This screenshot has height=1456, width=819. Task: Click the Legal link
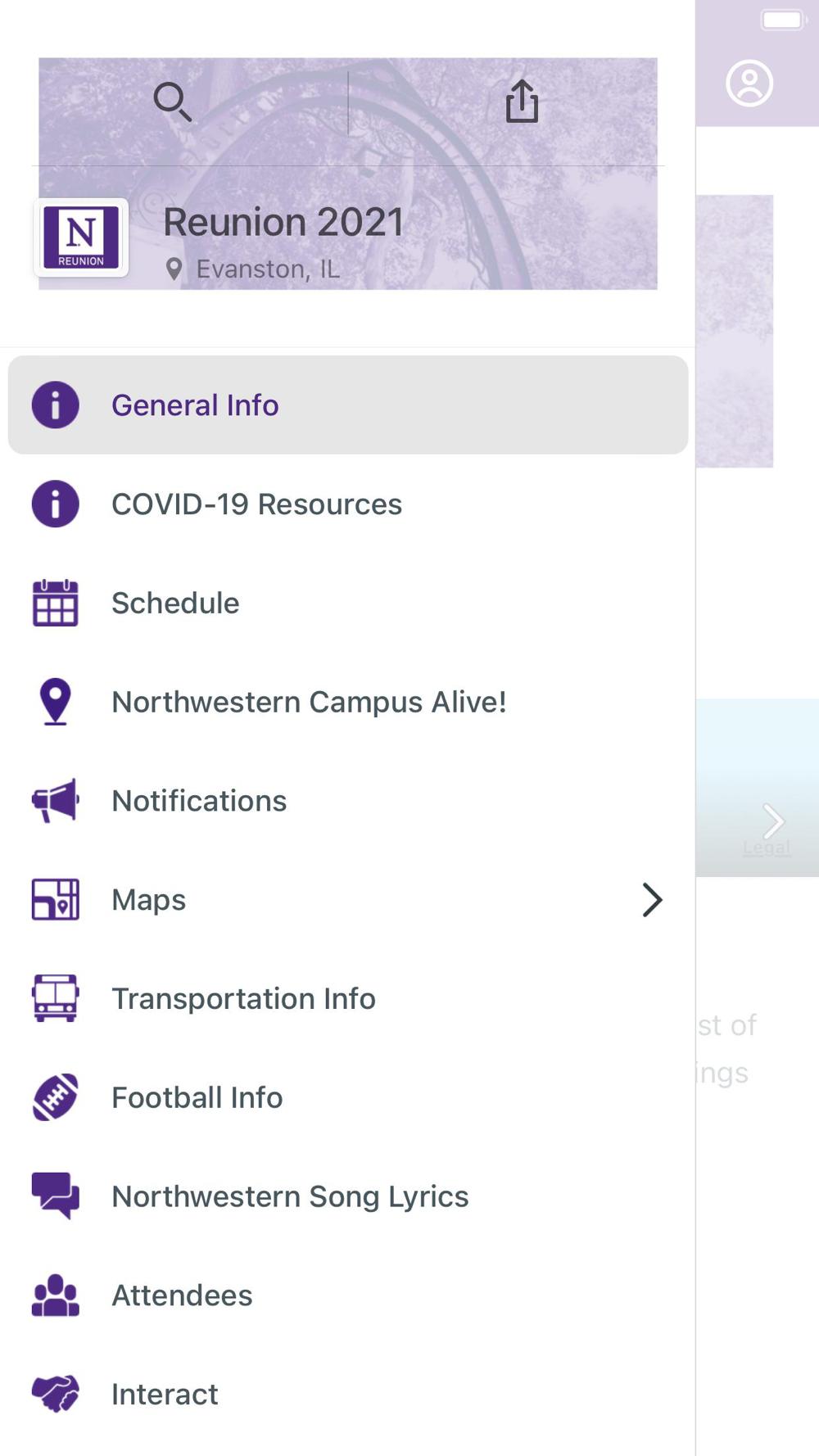767,848
